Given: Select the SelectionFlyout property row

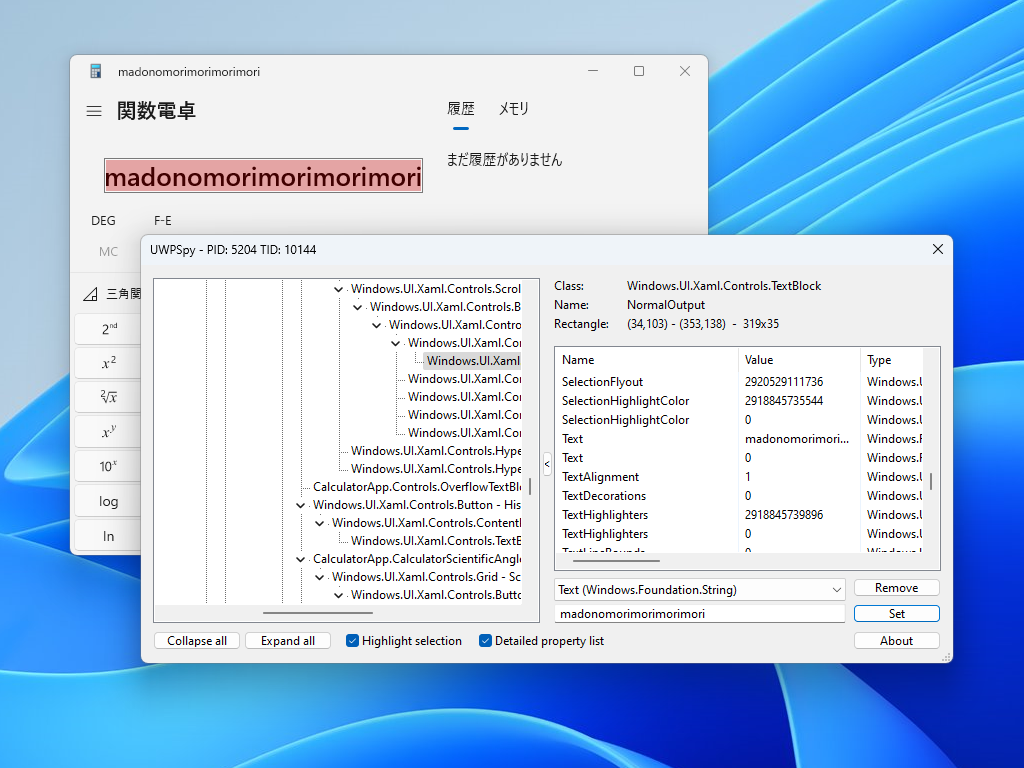Looking at the screenshot, I should tap(739, 381).
